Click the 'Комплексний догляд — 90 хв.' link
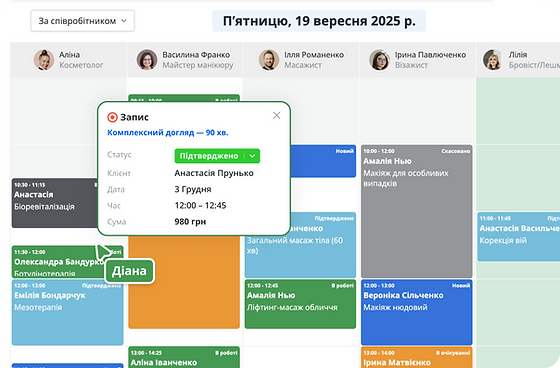The image size is (560, 368). click(168, 133)
